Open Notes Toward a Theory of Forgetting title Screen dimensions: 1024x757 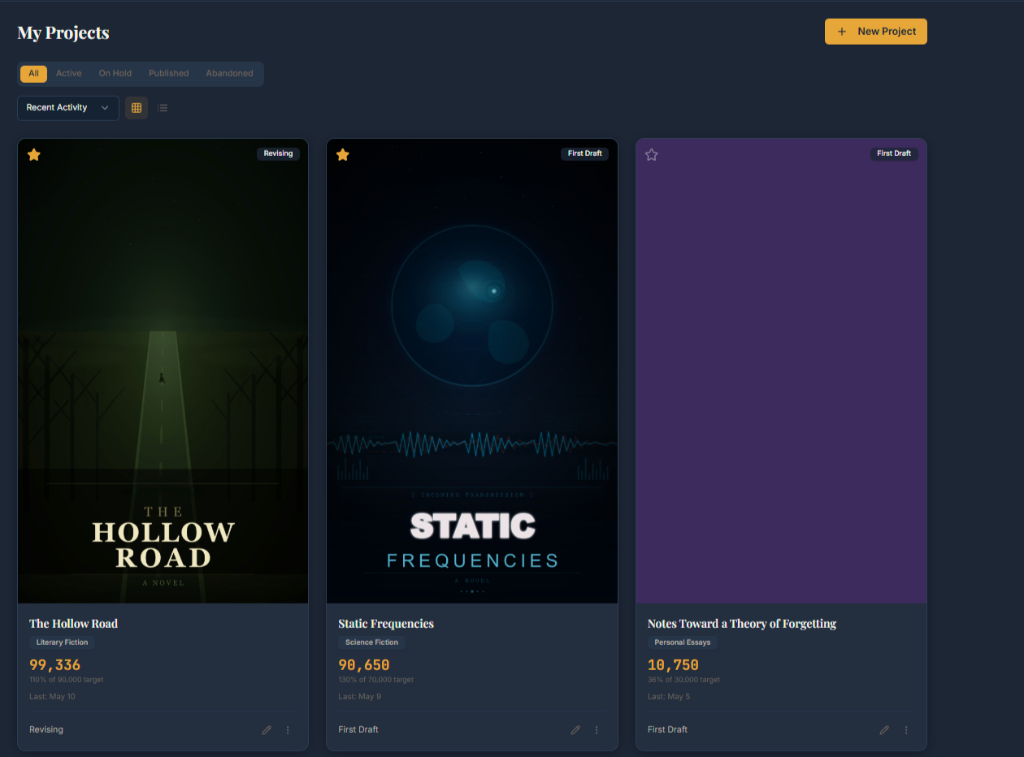[x=741, y=624]
